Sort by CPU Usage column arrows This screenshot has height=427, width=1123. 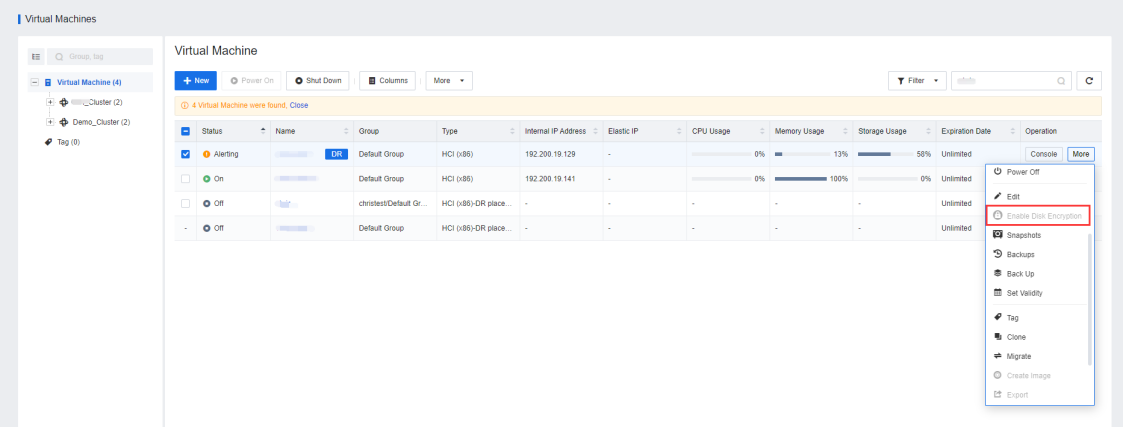click(x=762, y=131)
